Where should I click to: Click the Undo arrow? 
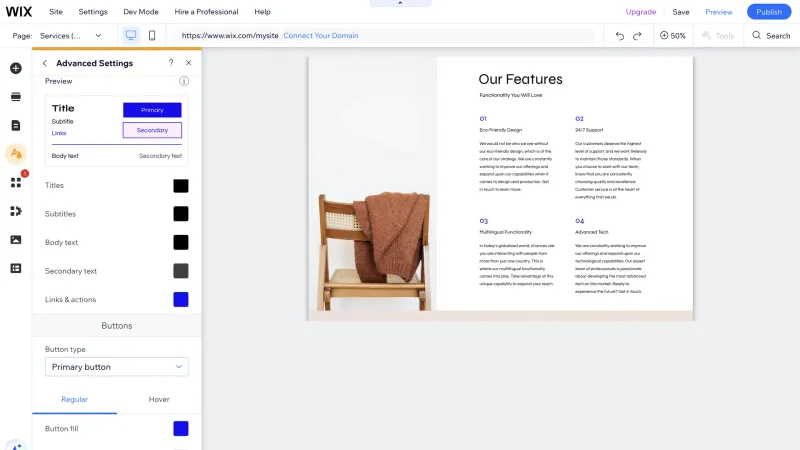(619, 36)
